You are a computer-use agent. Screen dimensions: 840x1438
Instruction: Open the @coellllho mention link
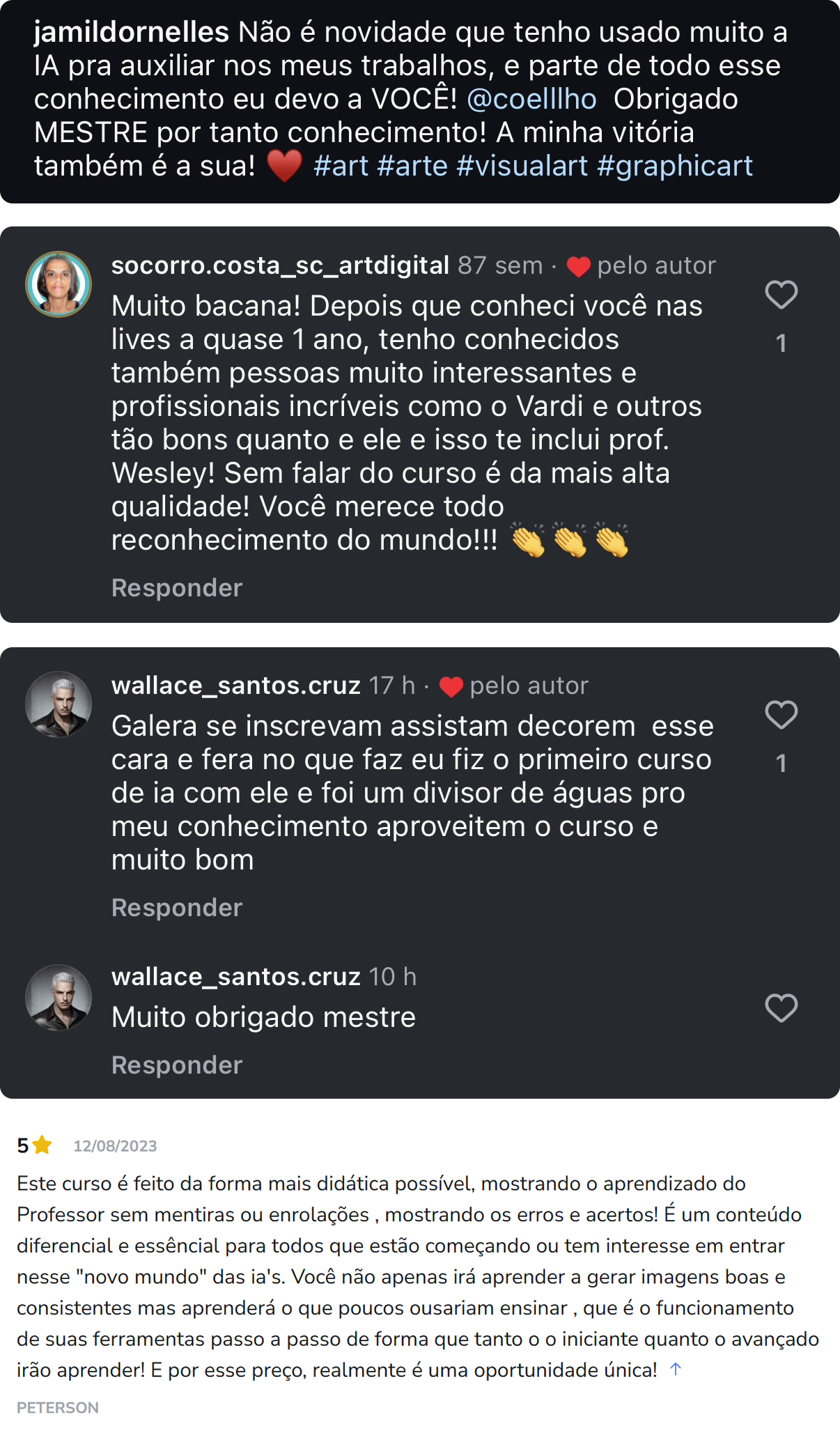pyautogui.click(x=531, y=99)
